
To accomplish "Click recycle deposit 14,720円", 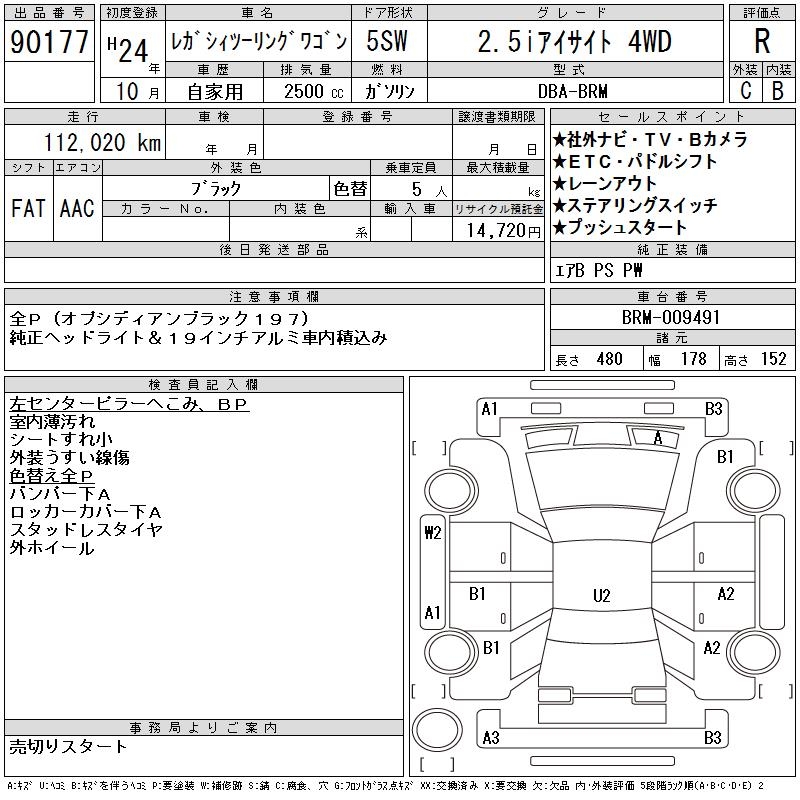I will (x=504, y=231).
